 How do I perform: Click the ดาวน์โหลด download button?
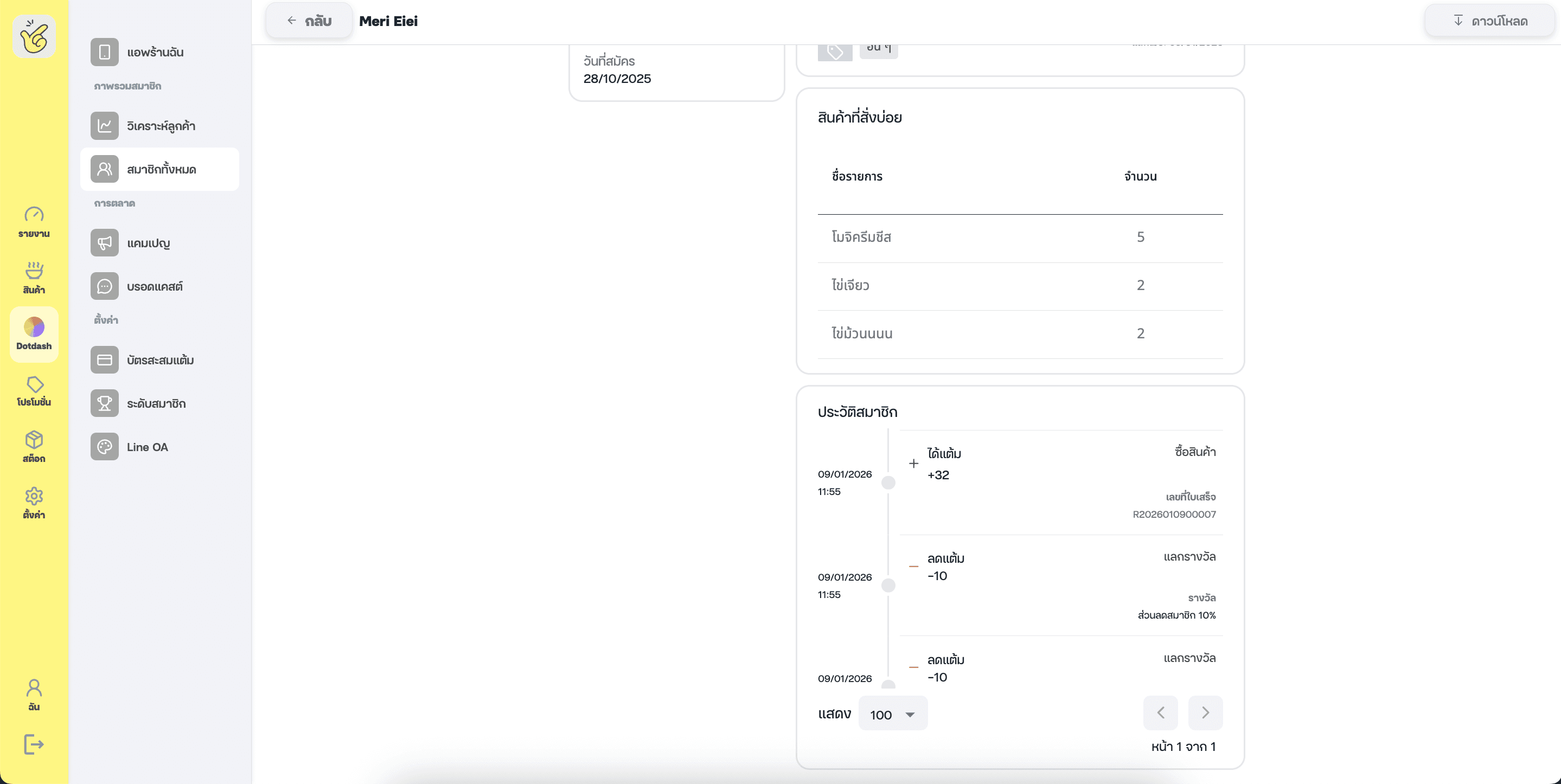(x=1490, y=21)
